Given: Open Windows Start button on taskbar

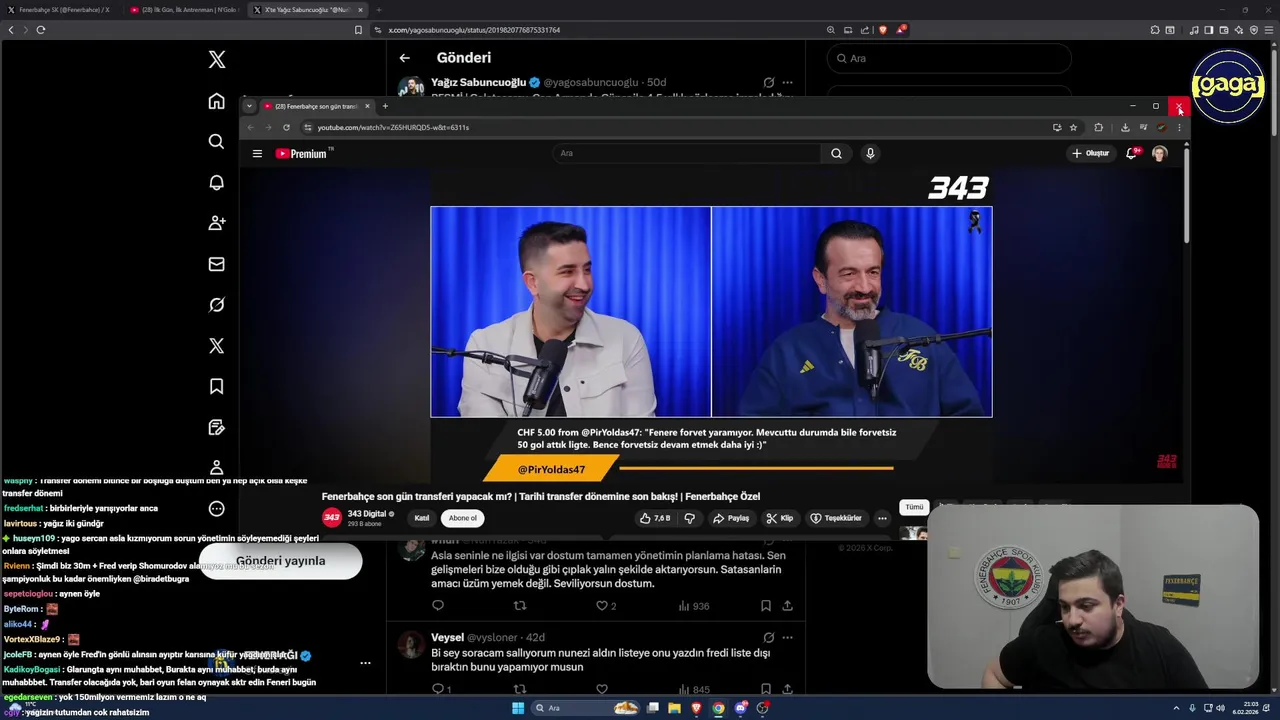Looking at the screenshot, I should 518,708.
